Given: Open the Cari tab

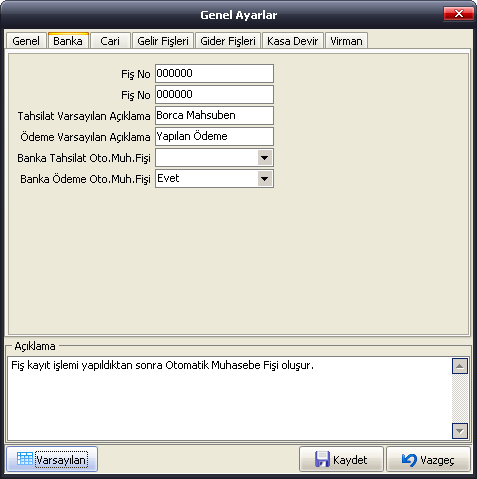Looking at the screenshot, I should click(110, 41).
